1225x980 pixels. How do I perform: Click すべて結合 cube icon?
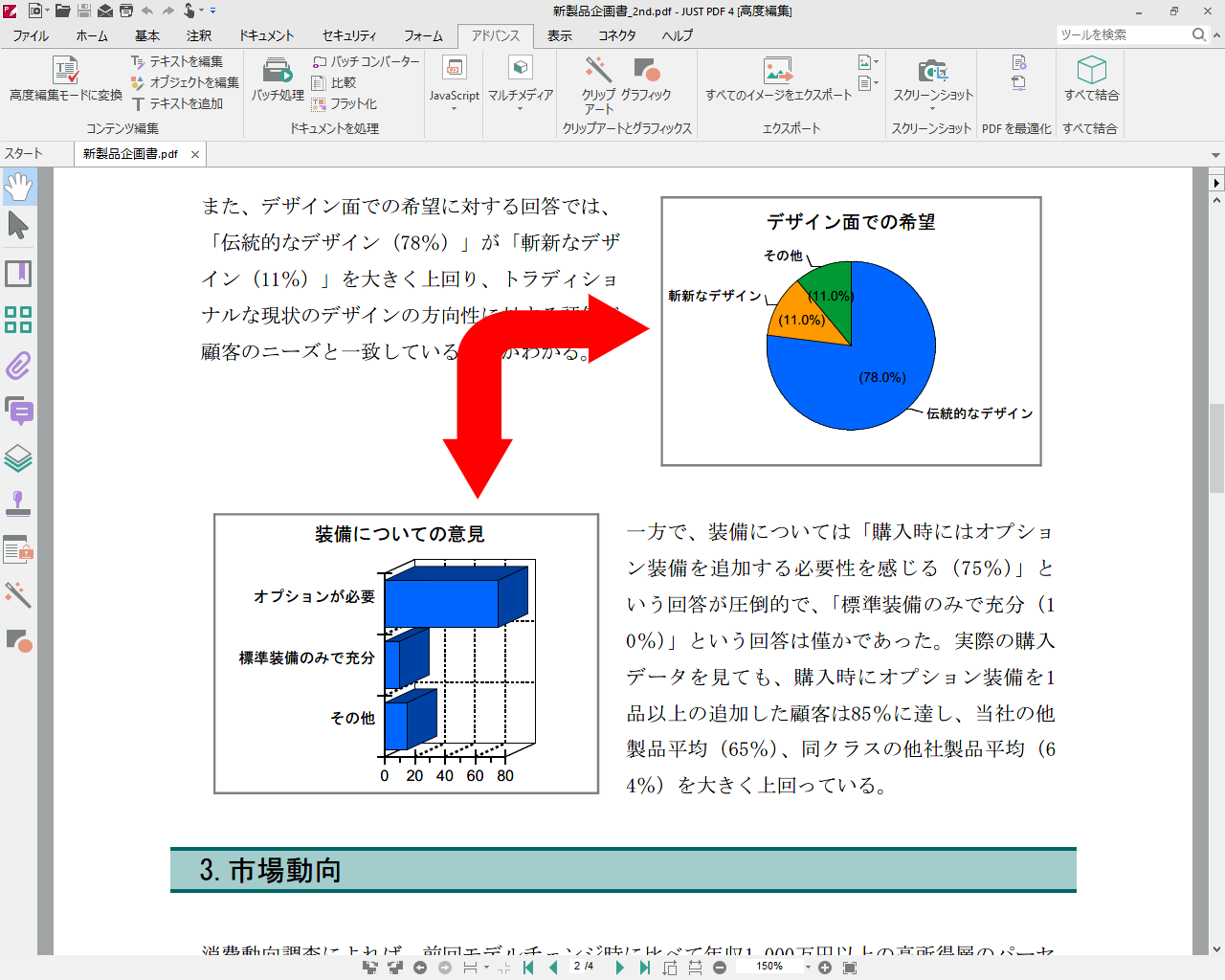1091,70
